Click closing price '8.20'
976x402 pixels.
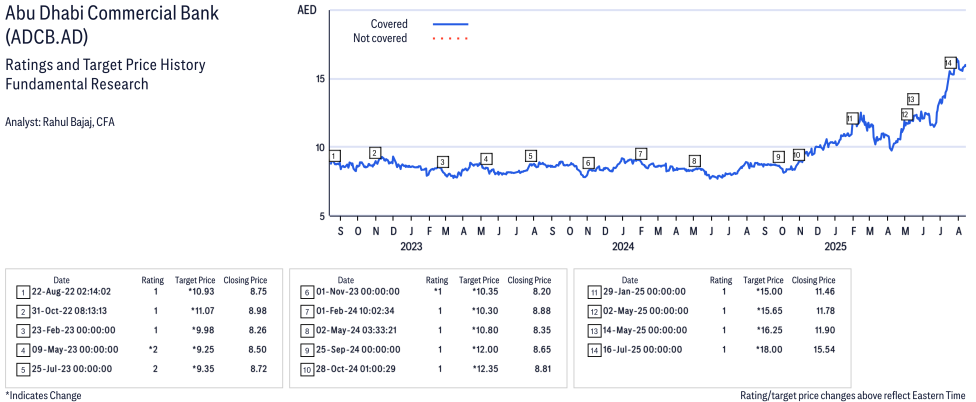click(x=542, y=291)
